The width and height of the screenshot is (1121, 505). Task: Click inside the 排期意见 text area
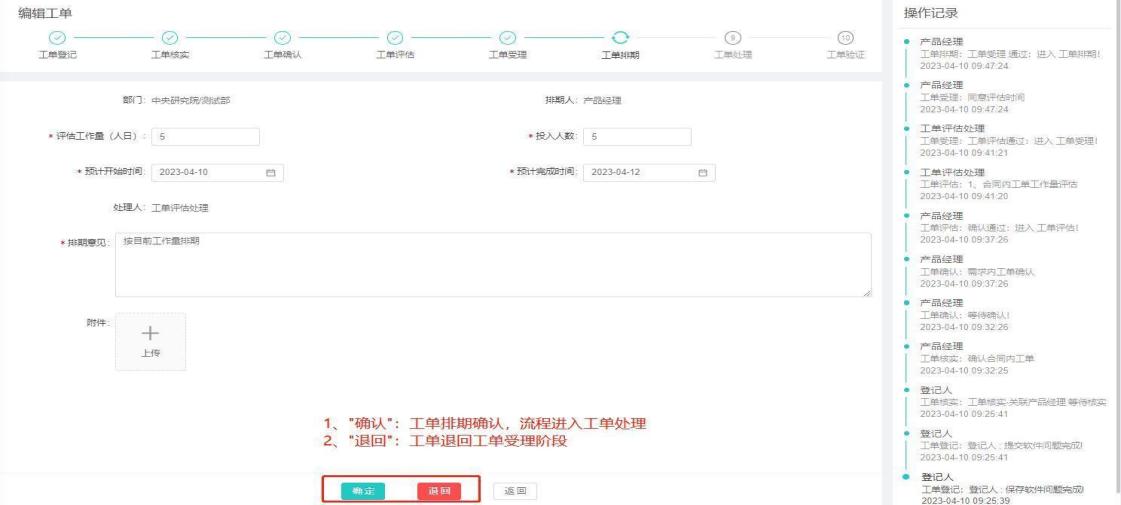pos(490,264)
